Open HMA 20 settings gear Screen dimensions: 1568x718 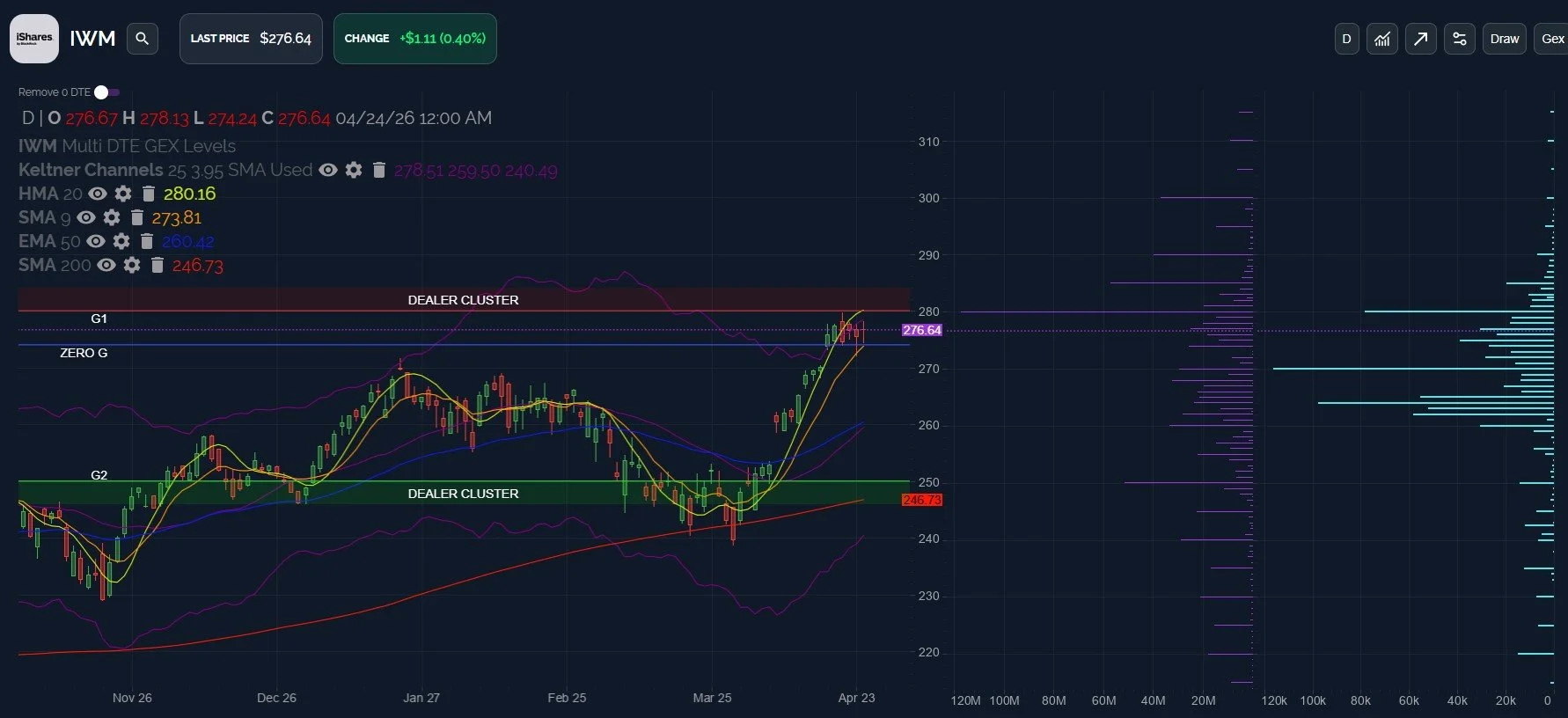click(123, 194)
